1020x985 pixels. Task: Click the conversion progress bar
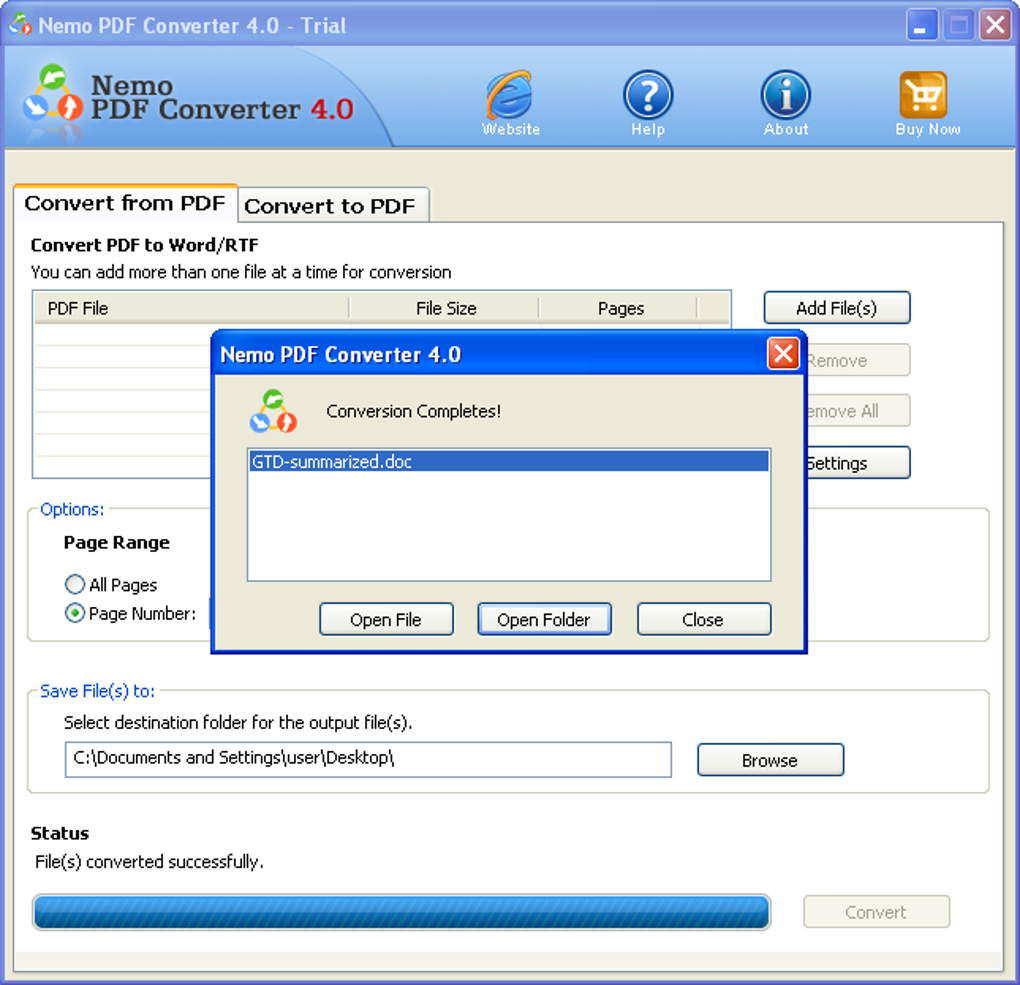pos(401,912)
